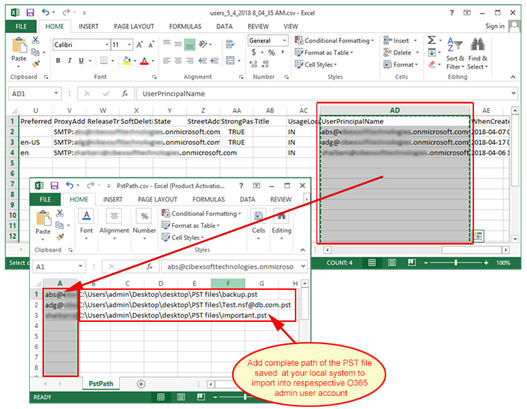527x409 pixels.
Task: Click Sort & Filter icon
Action: pos(455,44)
